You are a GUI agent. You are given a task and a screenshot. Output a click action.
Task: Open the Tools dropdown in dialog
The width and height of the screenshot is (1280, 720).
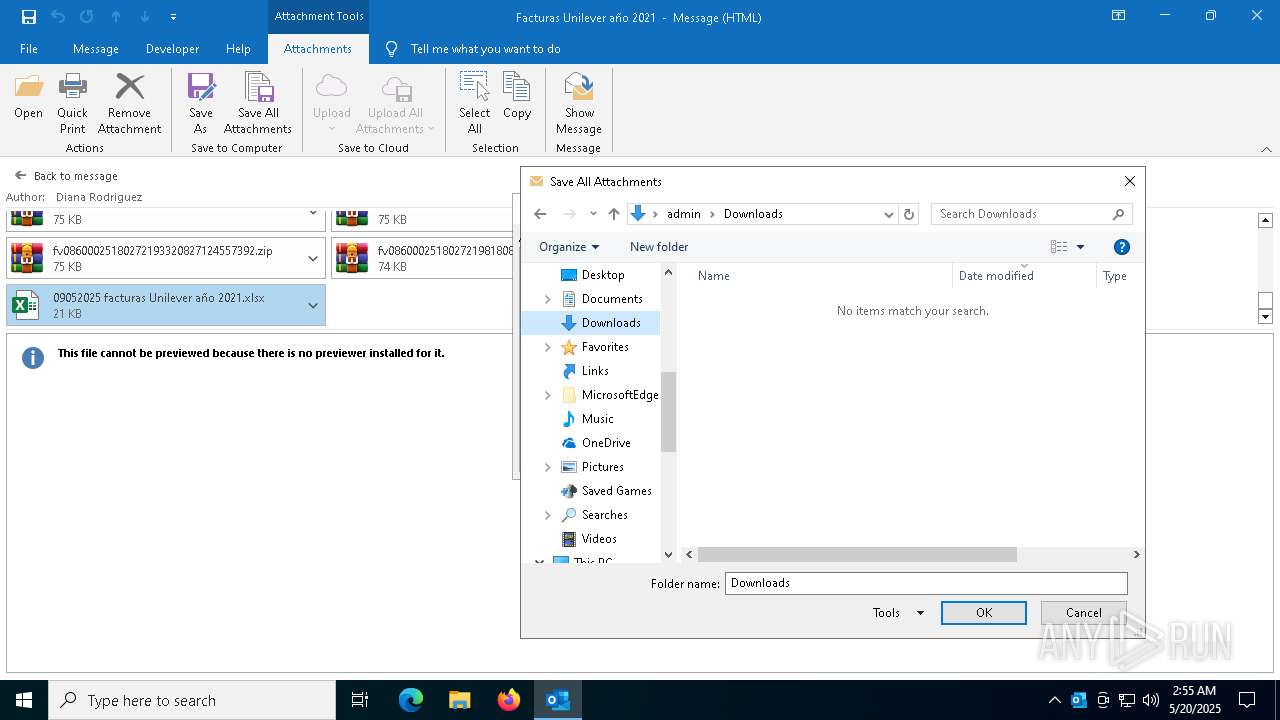coord(898,613)
